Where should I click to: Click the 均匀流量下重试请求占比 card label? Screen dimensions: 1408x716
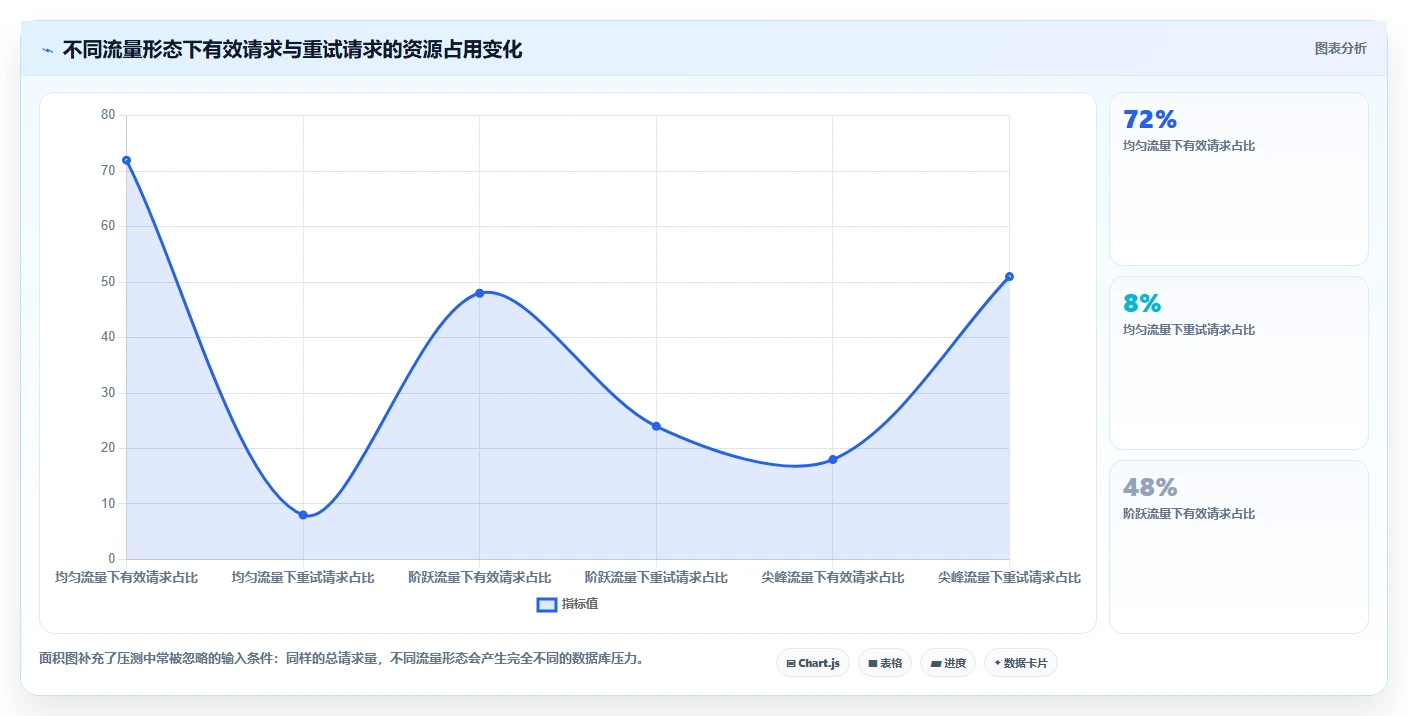1189,330
